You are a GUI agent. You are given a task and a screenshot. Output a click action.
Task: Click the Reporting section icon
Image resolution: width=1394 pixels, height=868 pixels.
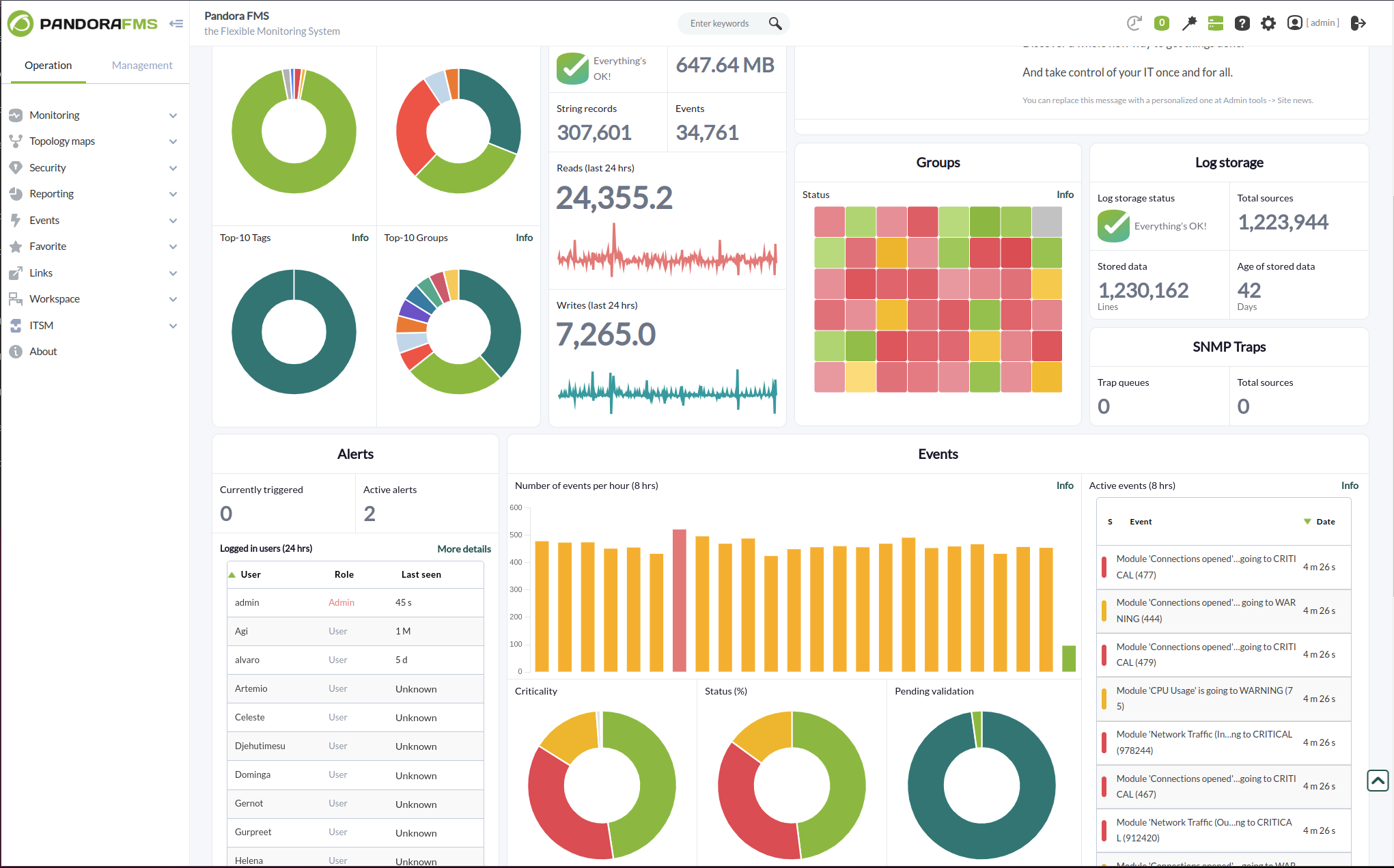tap(15, 193)
